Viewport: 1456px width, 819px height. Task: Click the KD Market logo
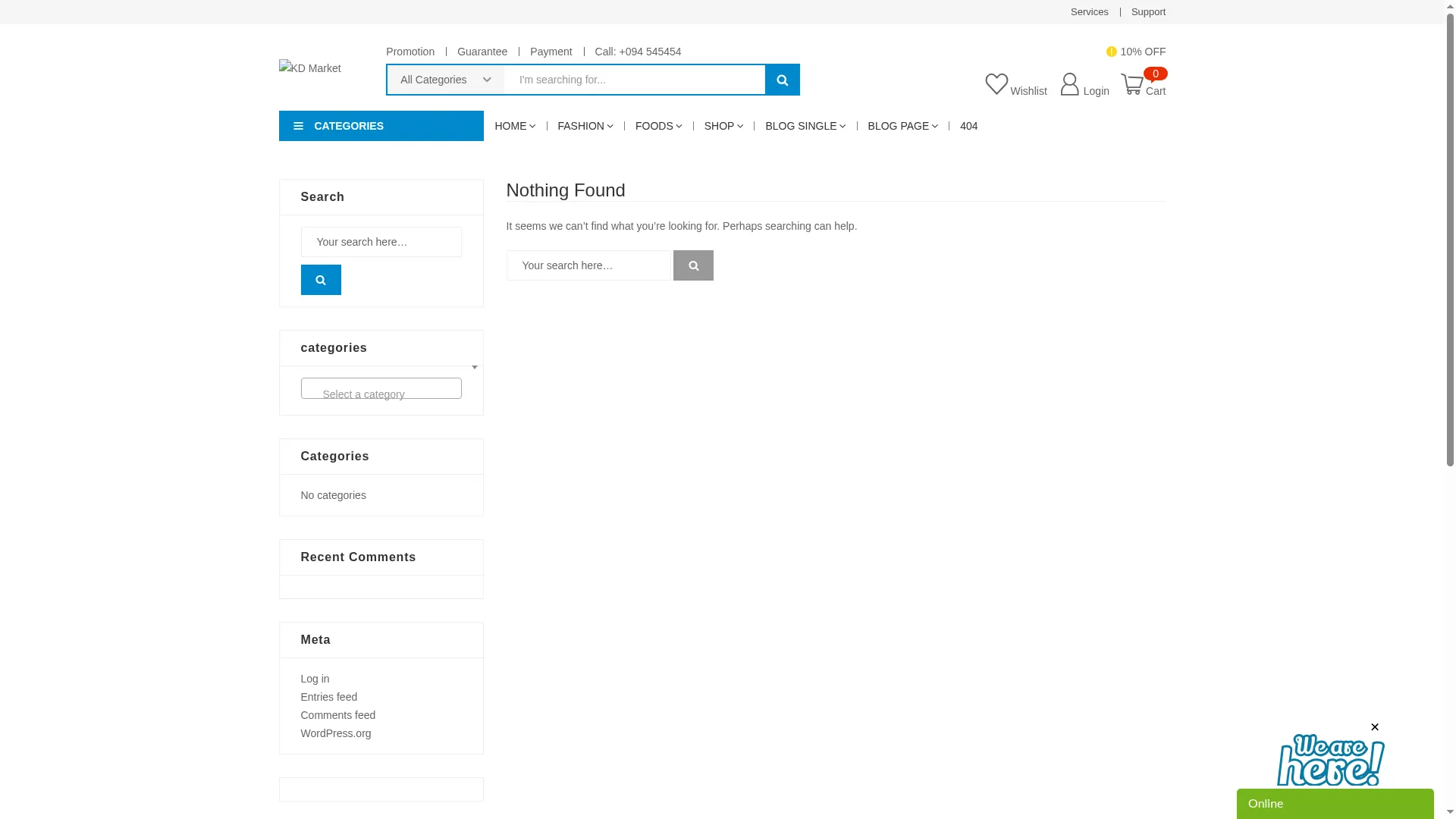click(310, 68)
